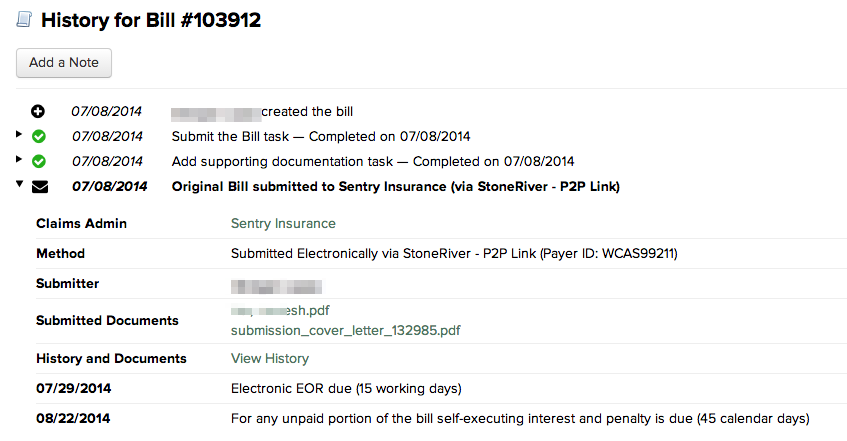Viewport: 847px width, 441px height.
Task: Click the History for Bill #103912 heading
Action: (151, 20)
